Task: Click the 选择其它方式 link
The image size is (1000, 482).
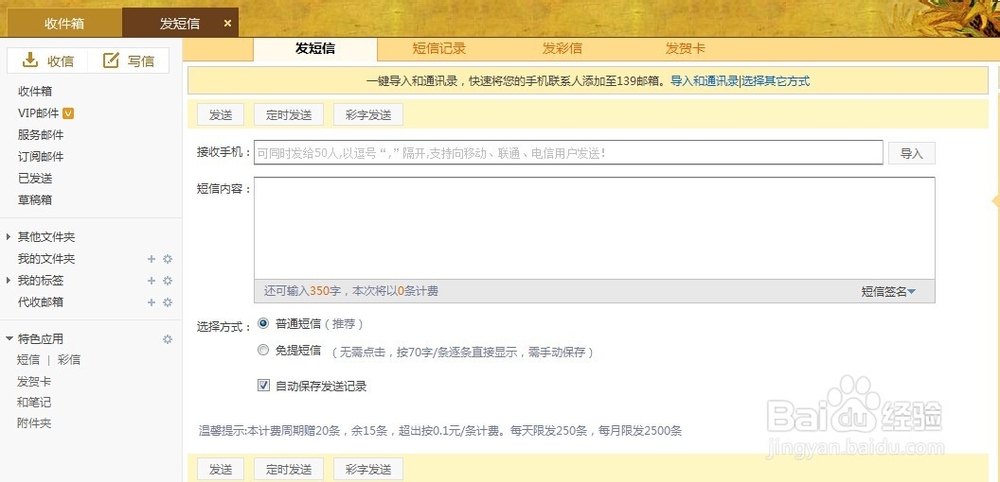Action: (x=776, y=81)
